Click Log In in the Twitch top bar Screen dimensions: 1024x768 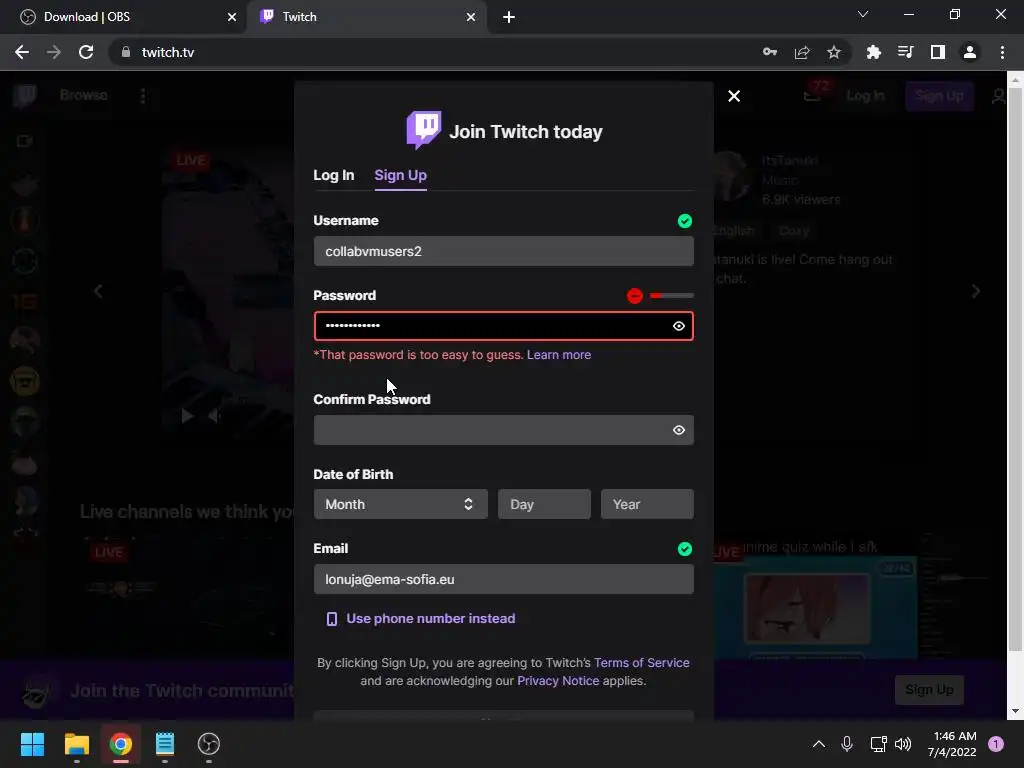tap(865, 96)
